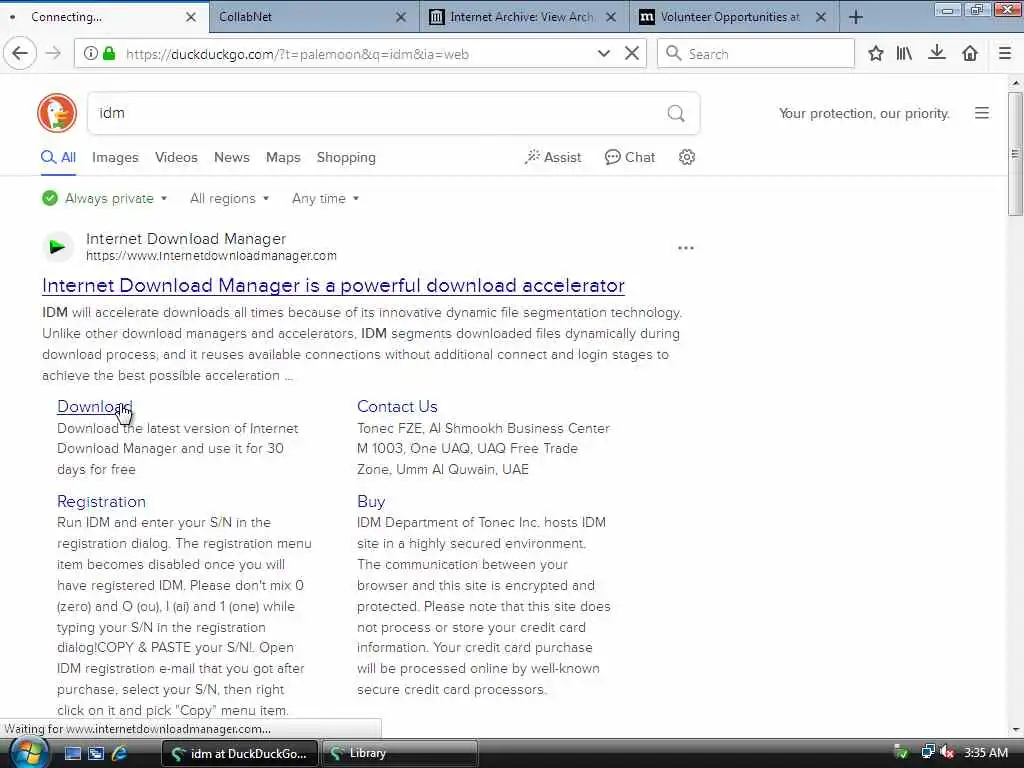The width and height of the screenshot is (1024, 768).
Task: Close the Internet Archive tab
Action: (611, 17)
